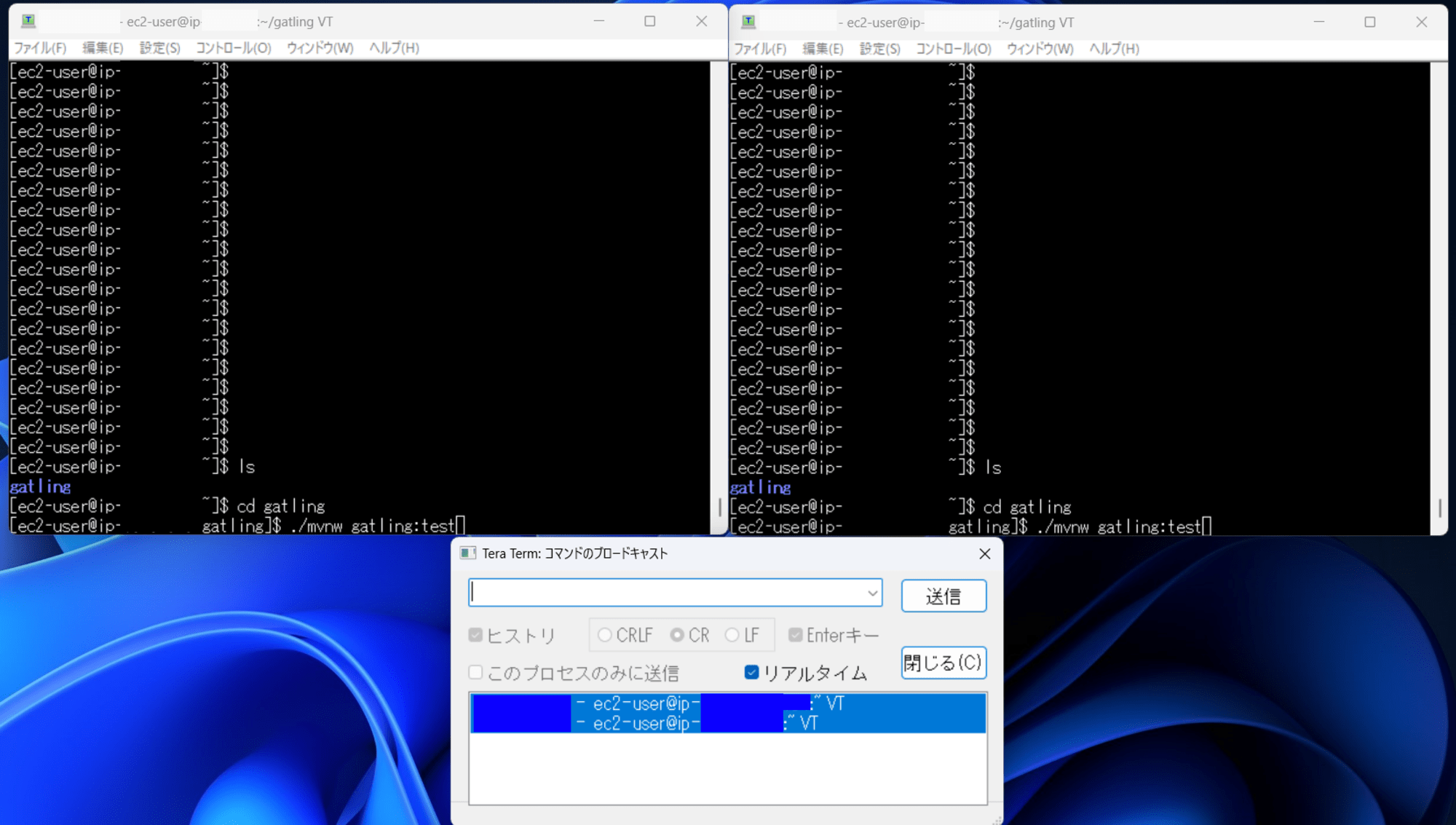Screen dimensions: 1456x825
Task: Click 'ls' command in right terminal
Action: 993,468
